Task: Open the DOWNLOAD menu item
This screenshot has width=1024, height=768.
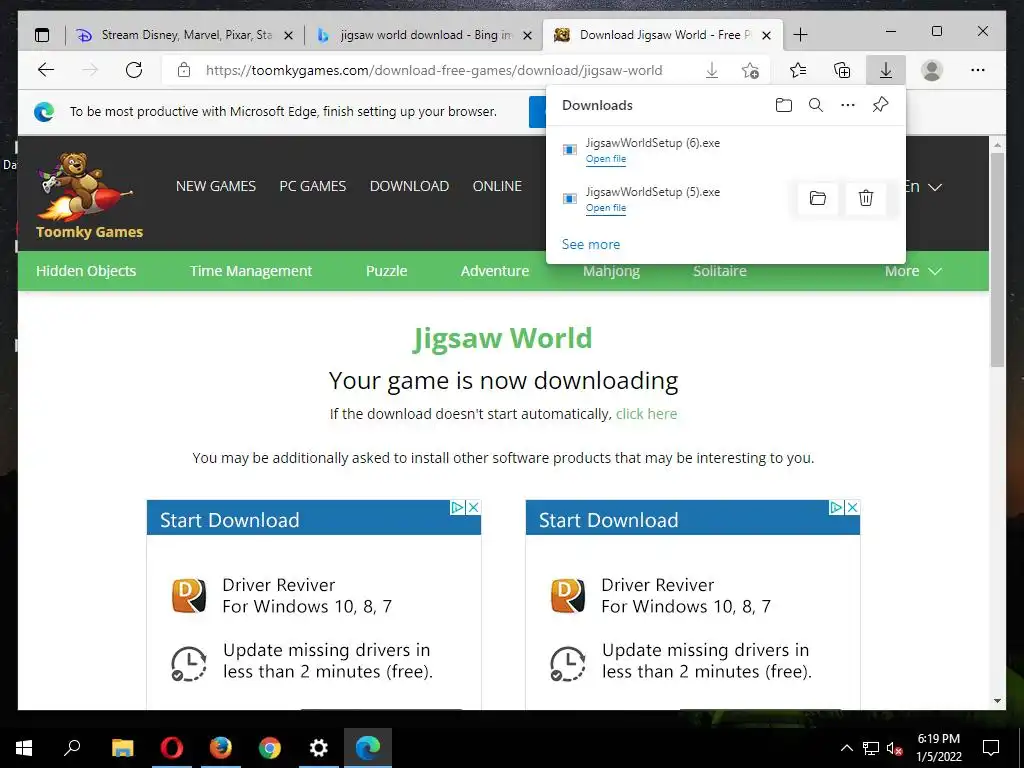Action: pos(409,186)
